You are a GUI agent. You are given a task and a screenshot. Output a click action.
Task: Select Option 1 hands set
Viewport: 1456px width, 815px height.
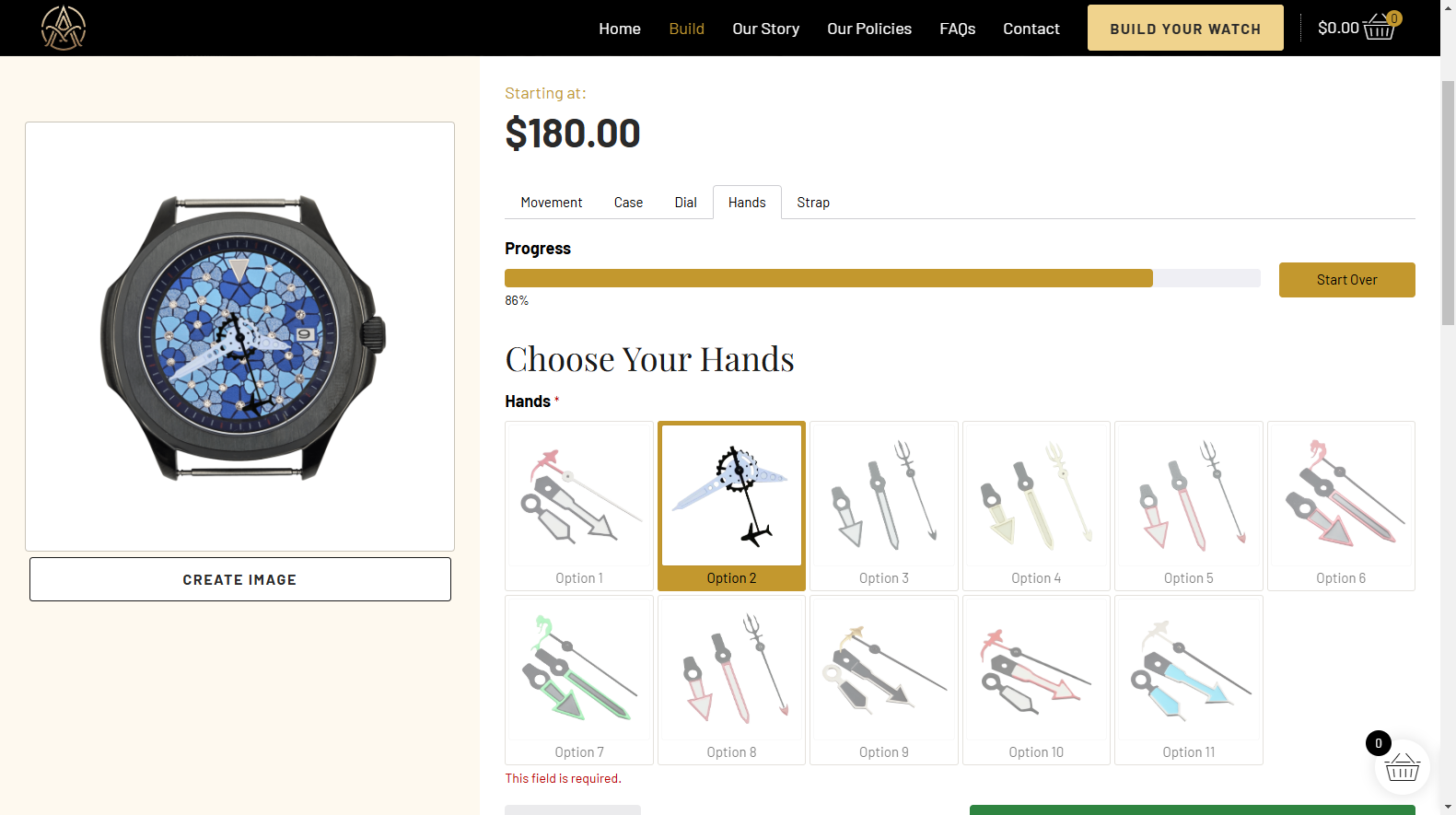(x=579, y=506)
